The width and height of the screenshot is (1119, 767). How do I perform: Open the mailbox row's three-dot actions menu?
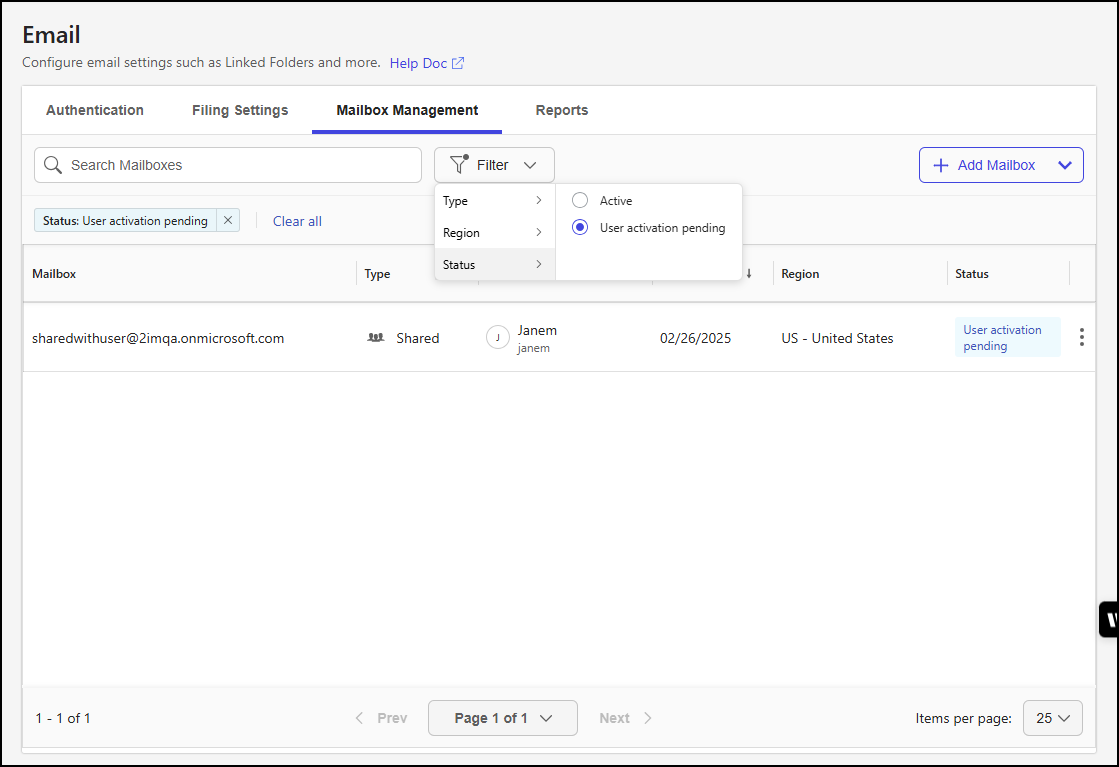1081,337
